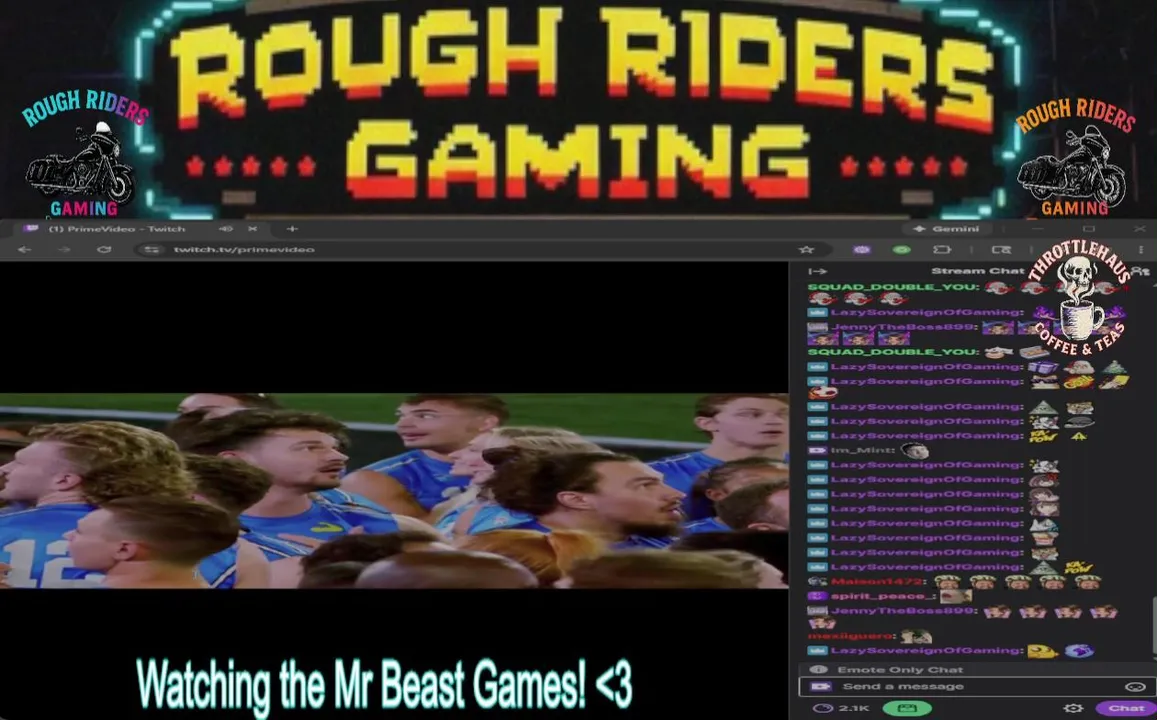Viewport: 1157px width, 720px height.
Task: Click username Maison1472 in chat
Action: tap(877, 582)
